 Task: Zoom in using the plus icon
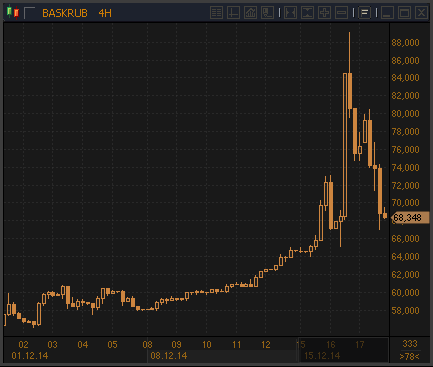(324, 13)
